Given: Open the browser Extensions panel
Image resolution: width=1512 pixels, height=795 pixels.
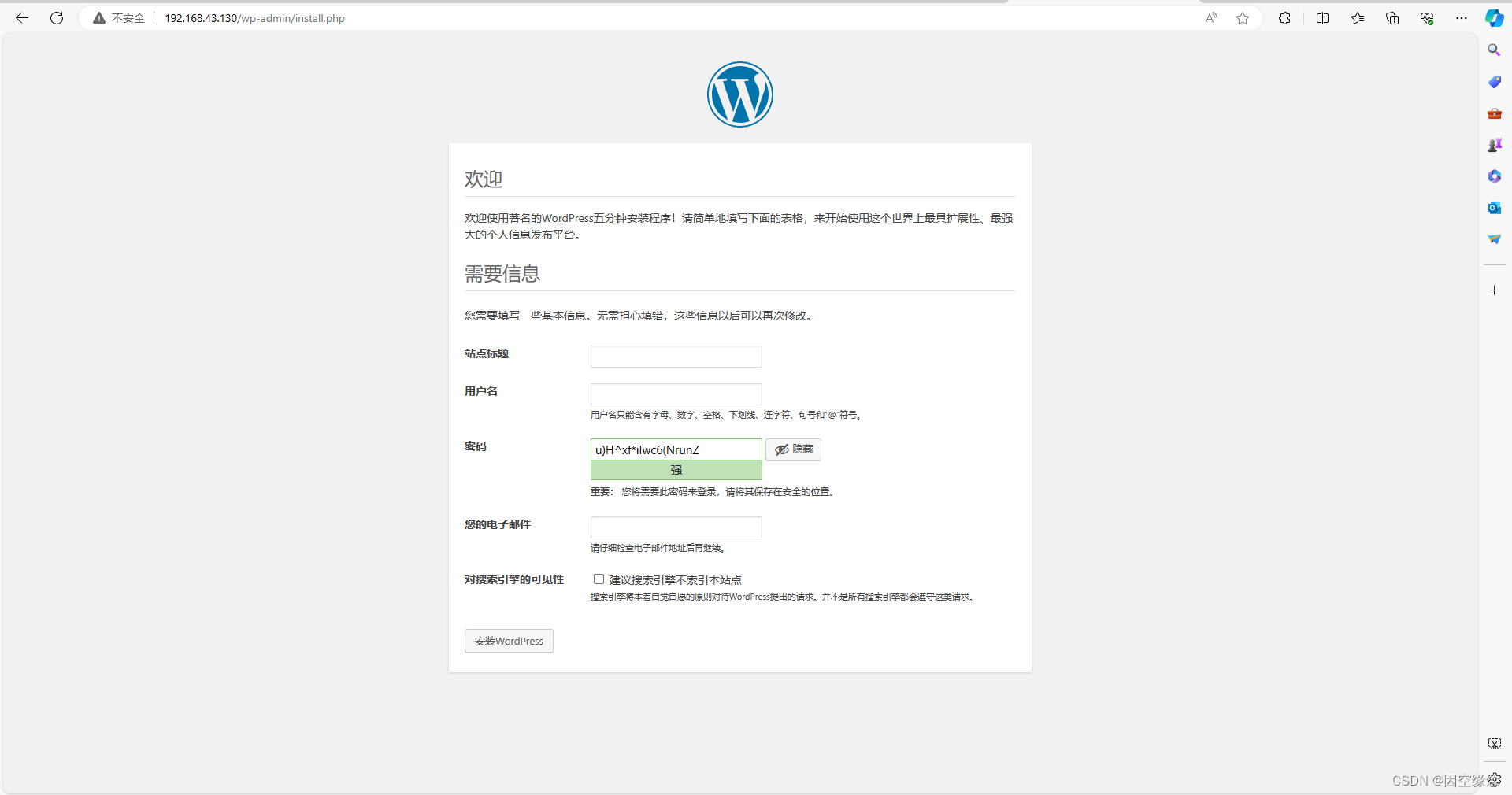Looking at the screenshot, I should [x=1284, y=17].
